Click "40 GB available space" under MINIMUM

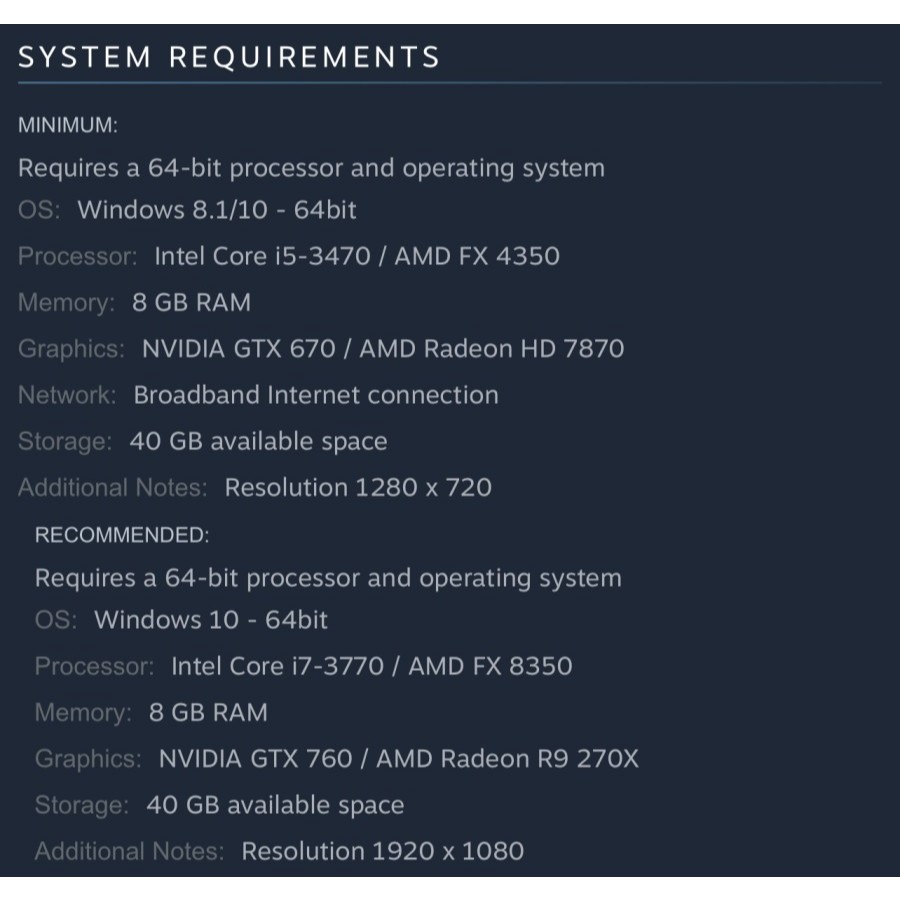click(258, 441)
